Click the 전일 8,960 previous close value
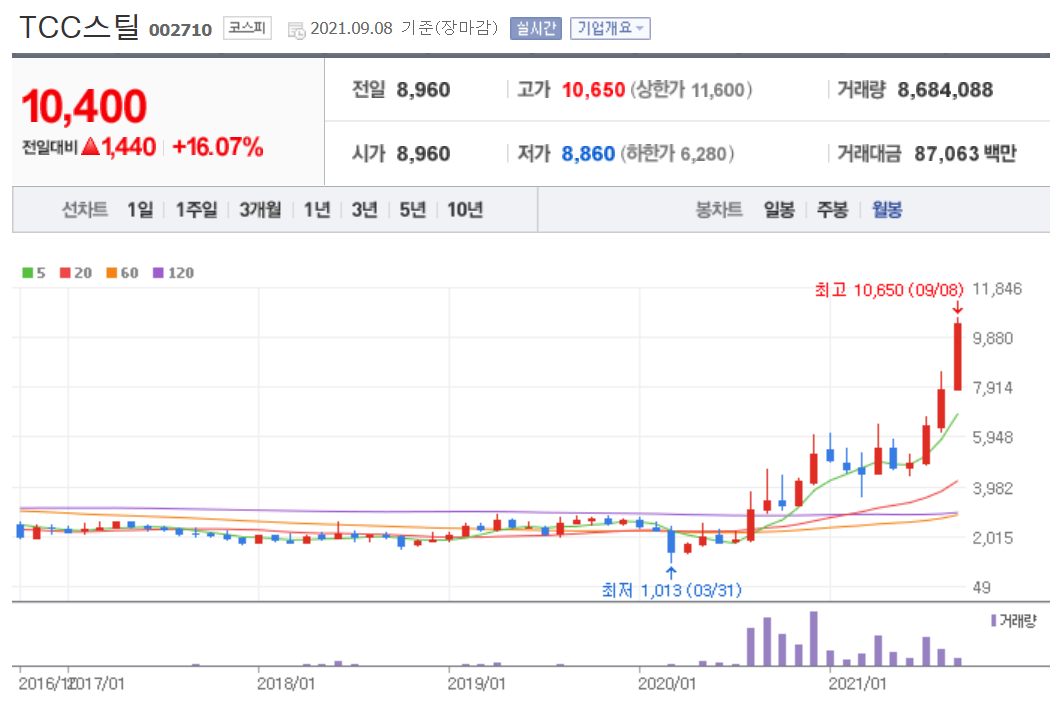 pyautogui.click(x=423, y=90)
